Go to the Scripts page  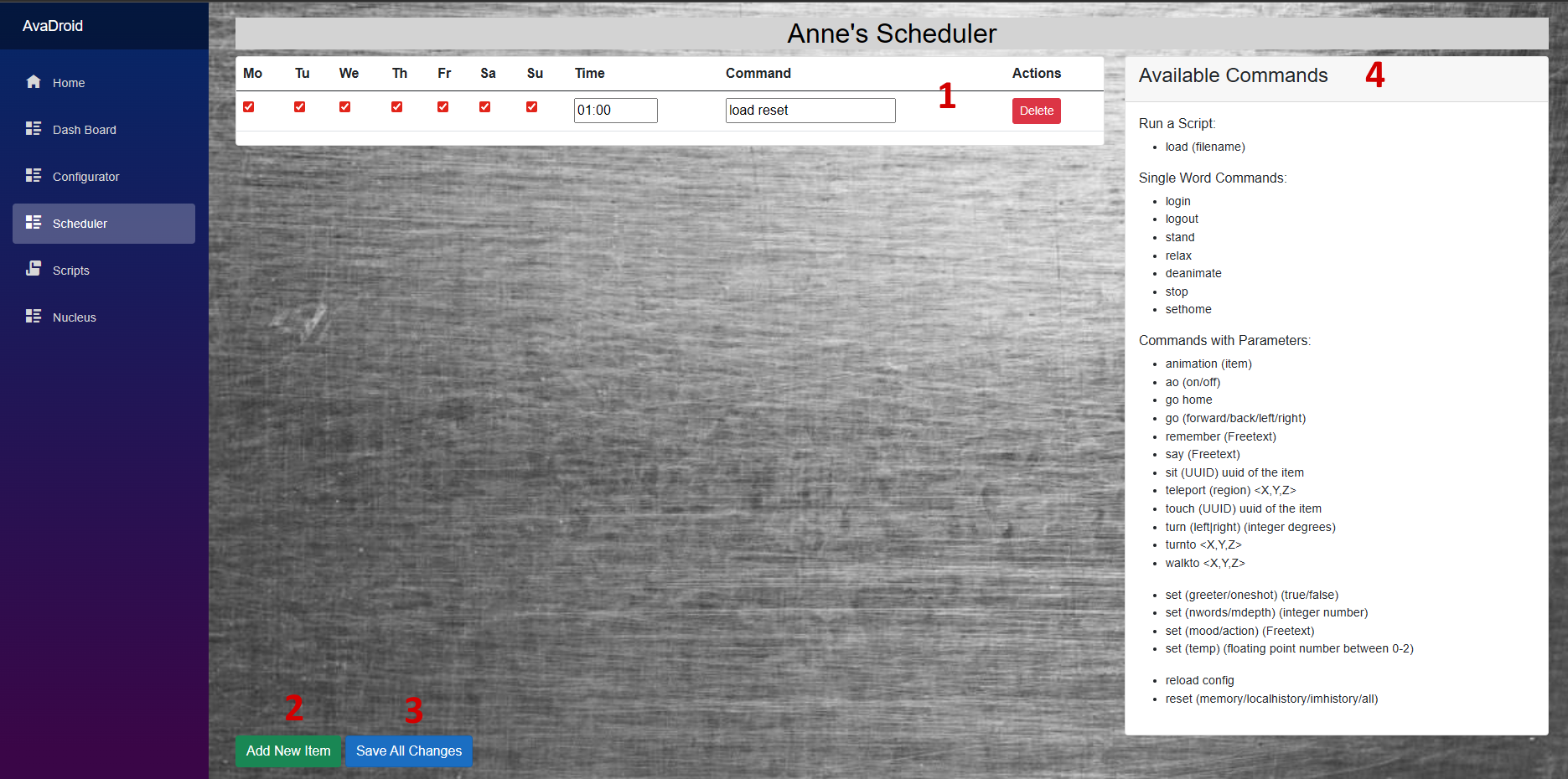pos(71,271)
